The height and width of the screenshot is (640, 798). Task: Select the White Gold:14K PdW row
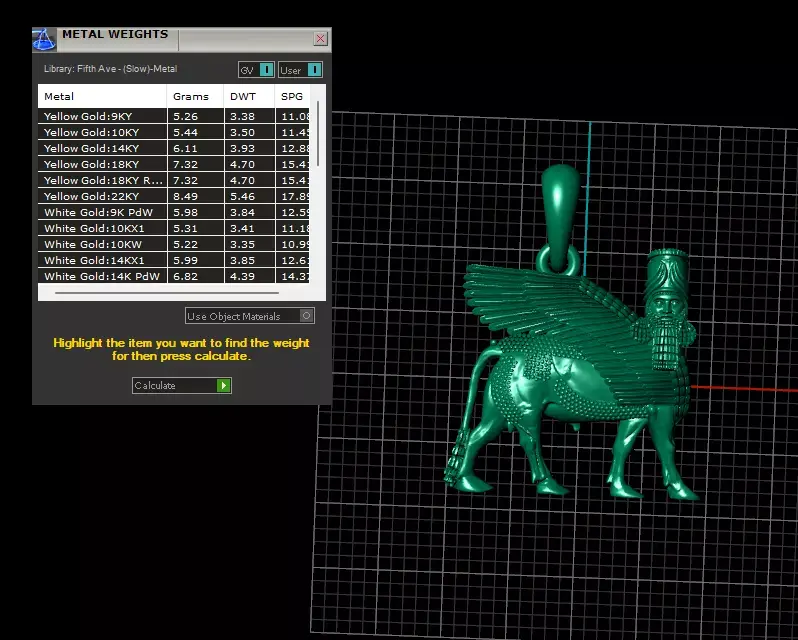(x=174, y=276)
